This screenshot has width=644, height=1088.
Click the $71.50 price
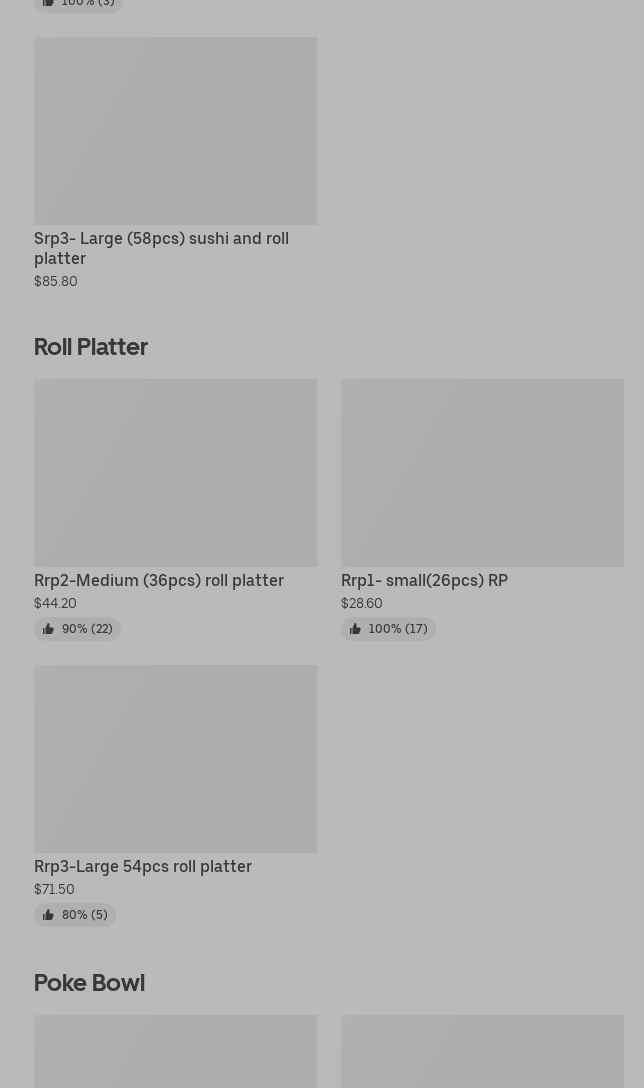pos(54,889)
